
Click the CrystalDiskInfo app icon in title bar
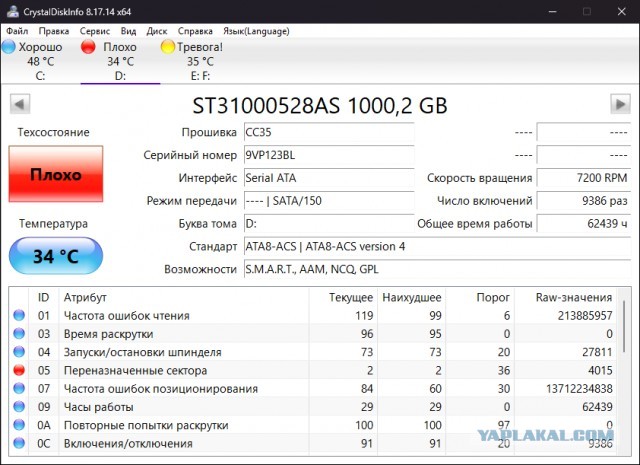[x=13, y=11]
